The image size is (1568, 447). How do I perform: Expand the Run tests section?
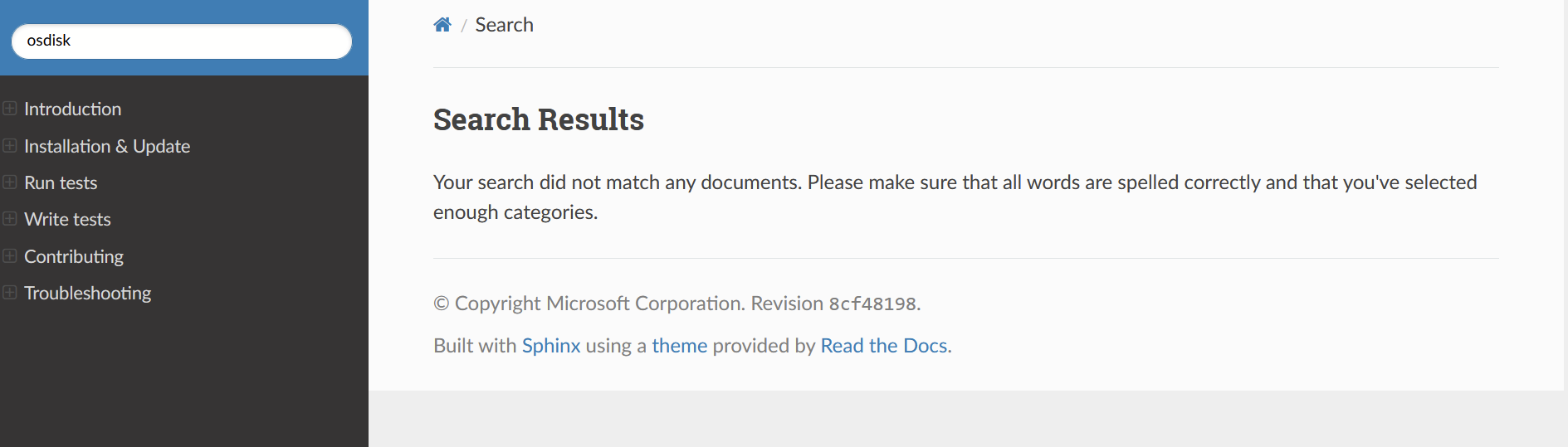coord(10,182)
